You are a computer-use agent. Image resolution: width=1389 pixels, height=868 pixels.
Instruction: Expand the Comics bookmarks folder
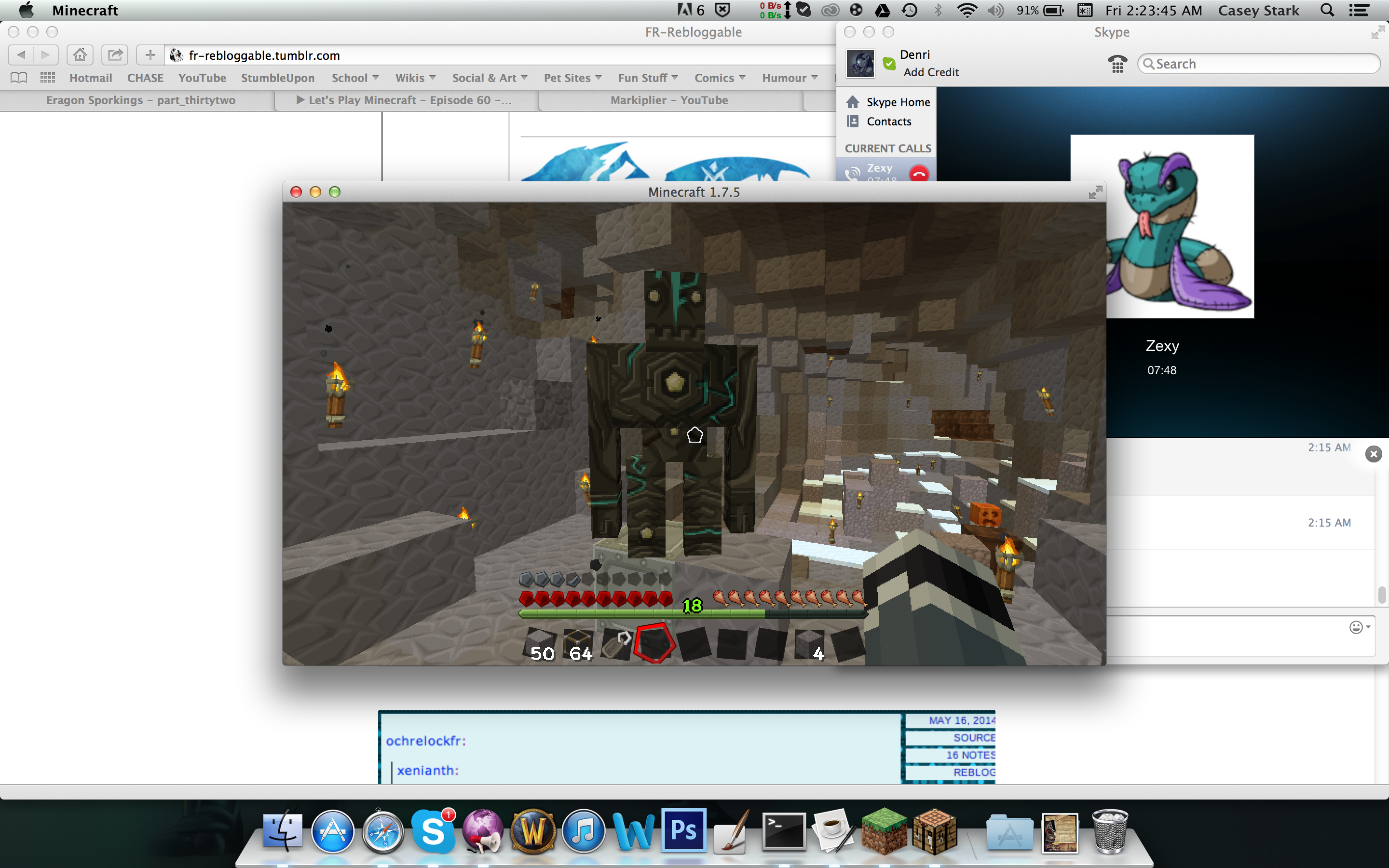[x=720, y=78]
